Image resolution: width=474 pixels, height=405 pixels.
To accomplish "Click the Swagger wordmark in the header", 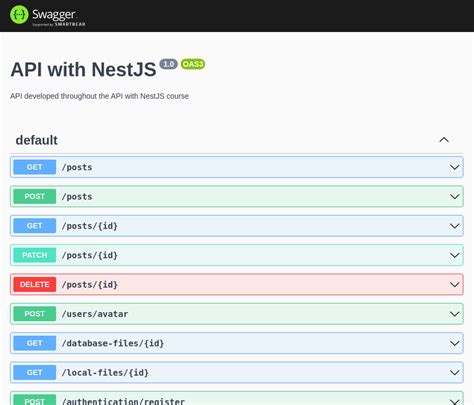I will (x=54, y=14).
